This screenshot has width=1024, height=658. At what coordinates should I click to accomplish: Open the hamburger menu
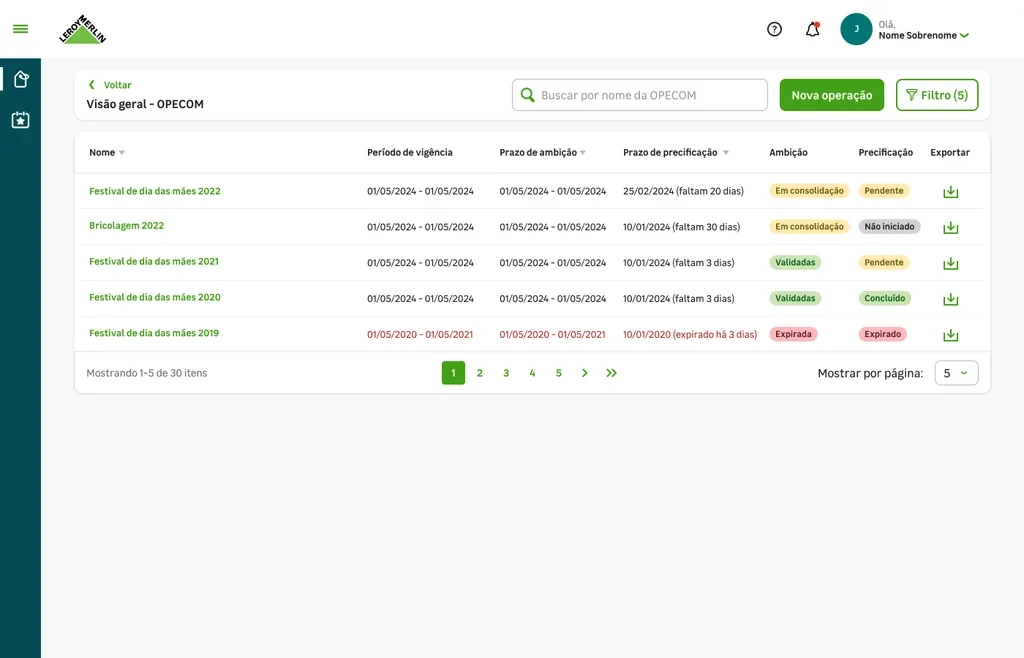point(20,29)
